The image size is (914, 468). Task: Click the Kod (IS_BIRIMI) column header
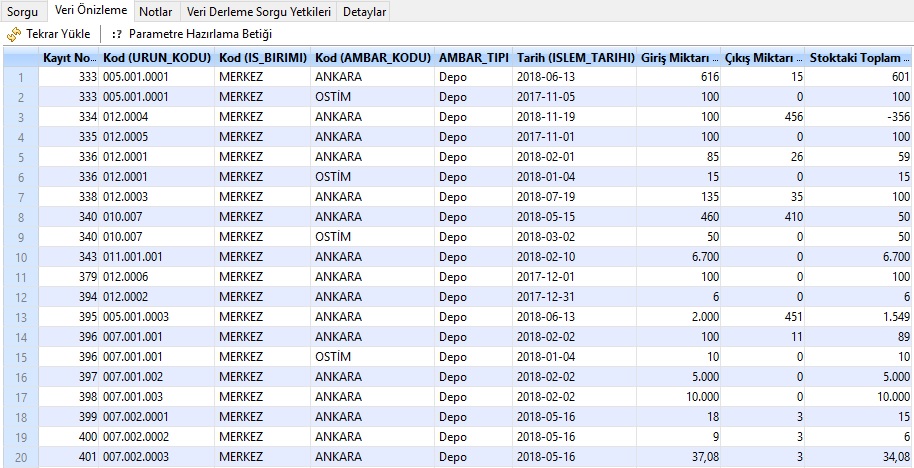click(x=262, y=57)
